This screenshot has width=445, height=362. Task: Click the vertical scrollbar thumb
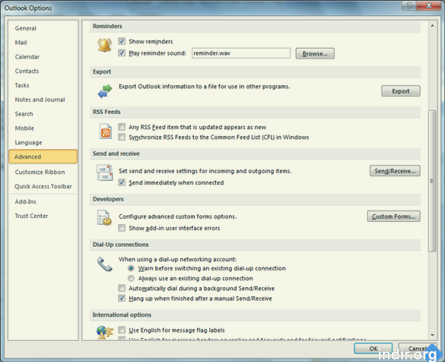[432, 180]
